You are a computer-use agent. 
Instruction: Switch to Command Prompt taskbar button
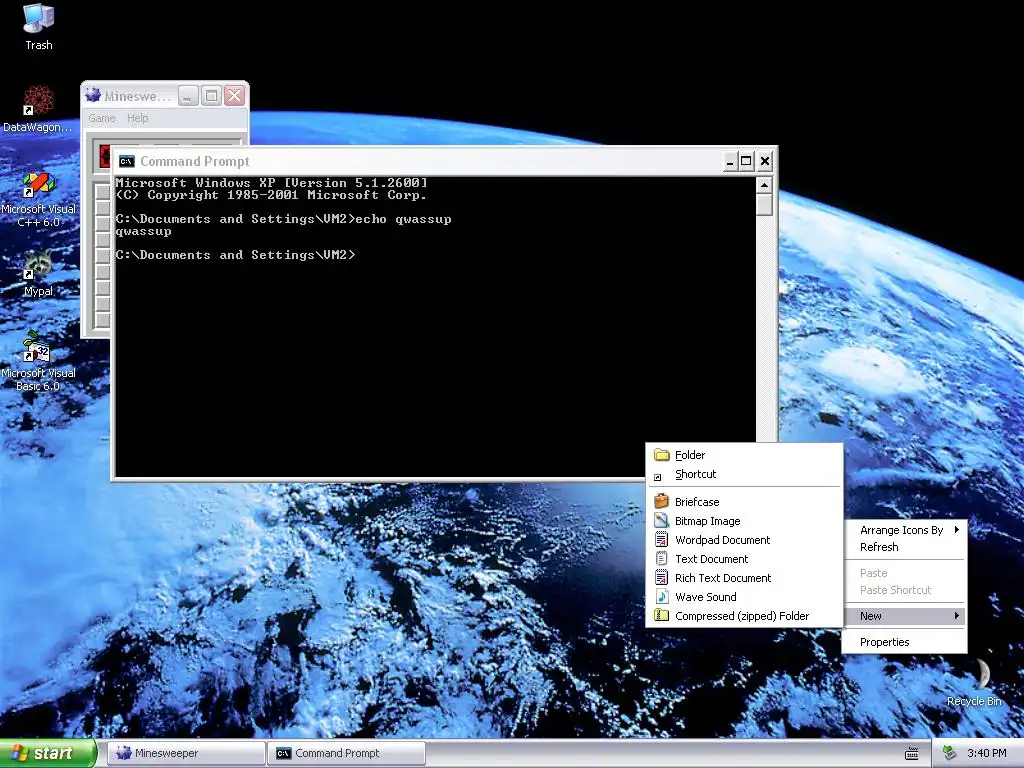(x=347, y=753)
